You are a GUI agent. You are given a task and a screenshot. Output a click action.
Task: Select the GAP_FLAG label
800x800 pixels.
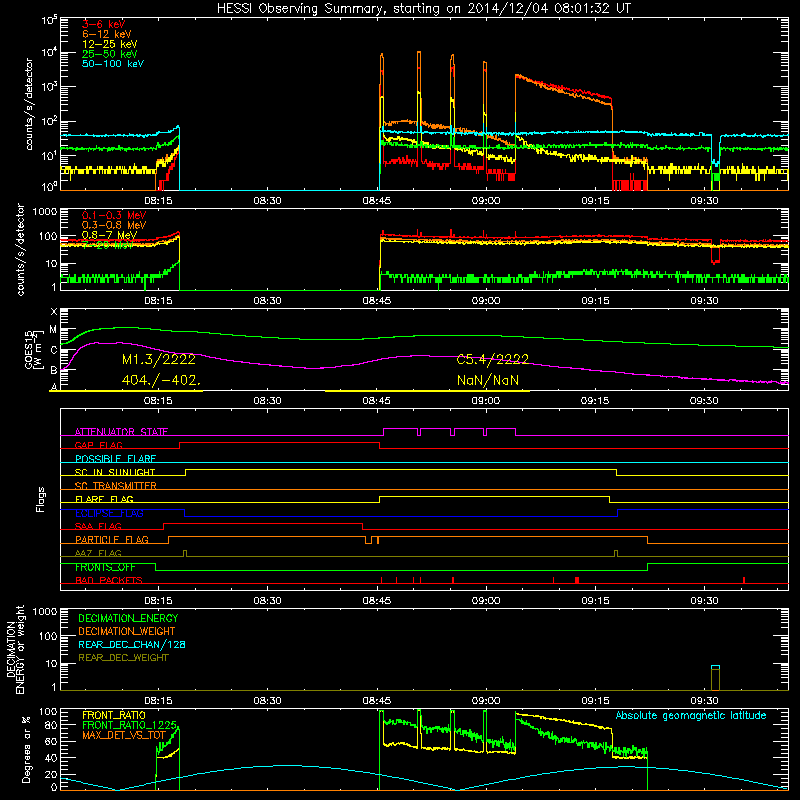[98, 445]
